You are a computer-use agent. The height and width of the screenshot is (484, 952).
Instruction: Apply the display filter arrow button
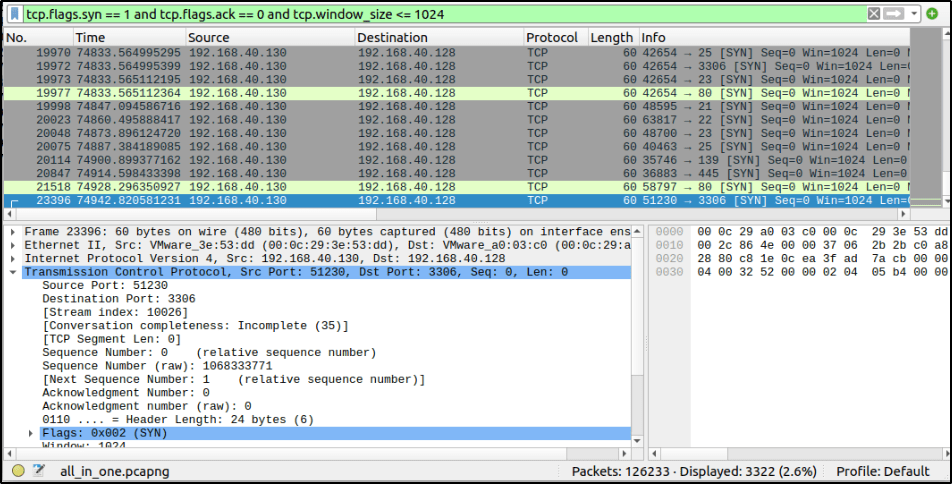(894, 14)
